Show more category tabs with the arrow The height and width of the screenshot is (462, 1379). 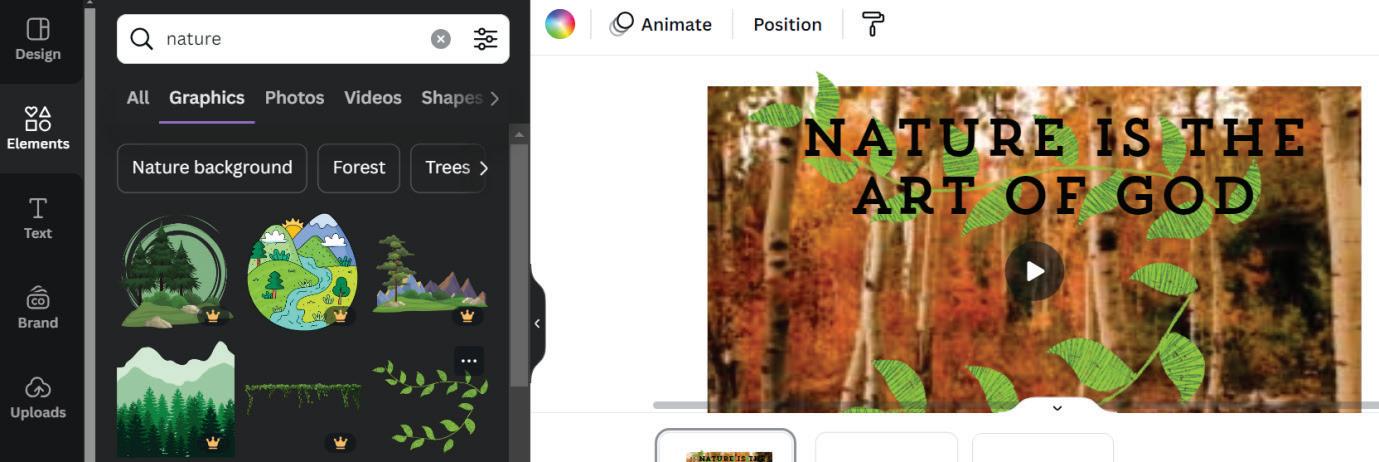494,98
